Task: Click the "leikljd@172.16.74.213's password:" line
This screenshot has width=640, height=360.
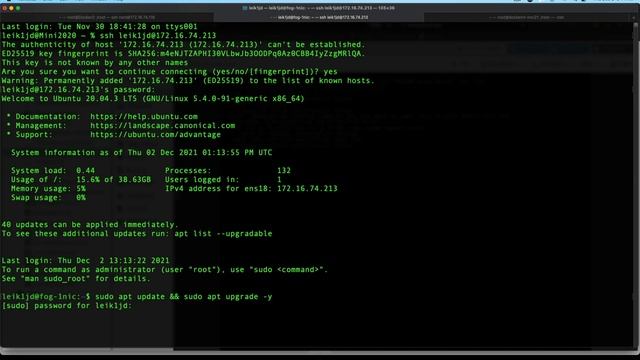Action: click(x=78, y=90)
